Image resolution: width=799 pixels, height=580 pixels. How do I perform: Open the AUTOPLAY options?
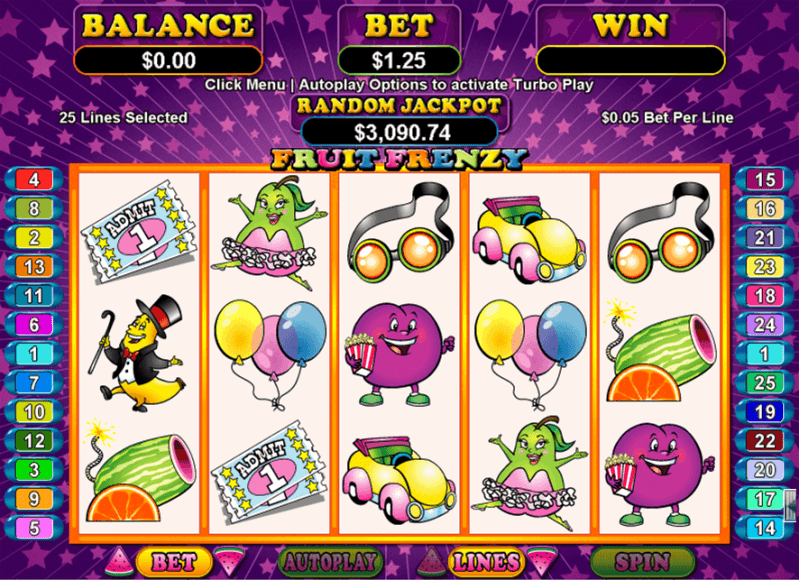click(330, 562)
